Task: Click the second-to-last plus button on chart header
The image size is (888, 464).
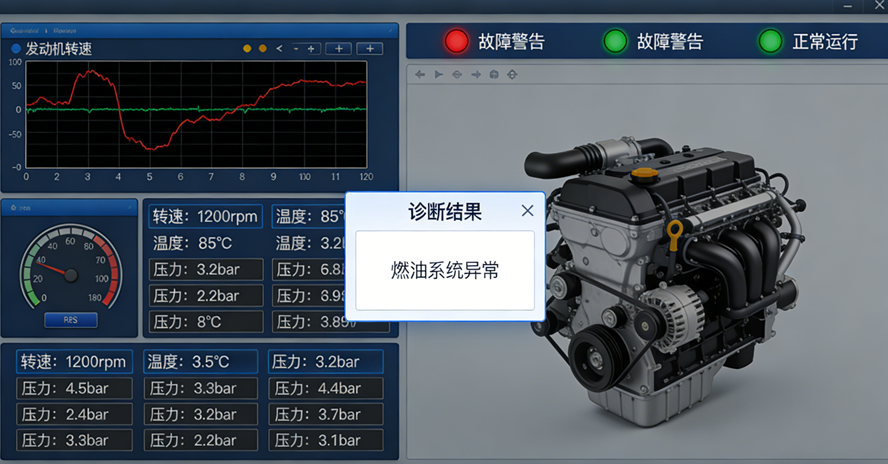Action: pyautogui.click(x=338, y=49)
